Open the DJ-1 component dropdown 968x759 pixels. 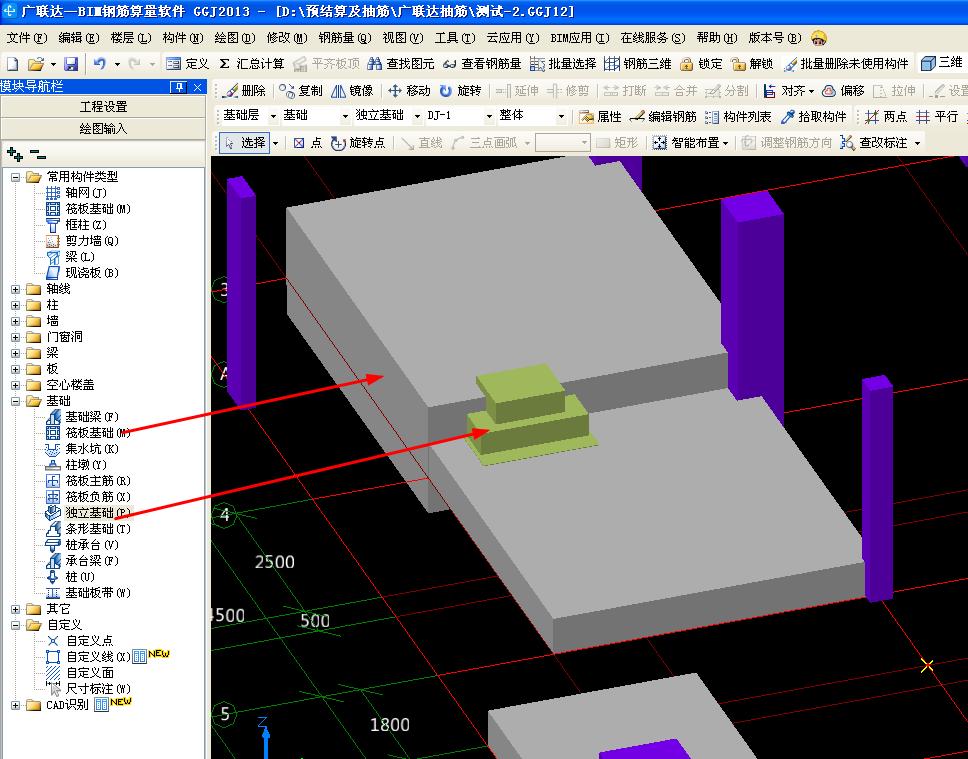click(x=489, y=115)
